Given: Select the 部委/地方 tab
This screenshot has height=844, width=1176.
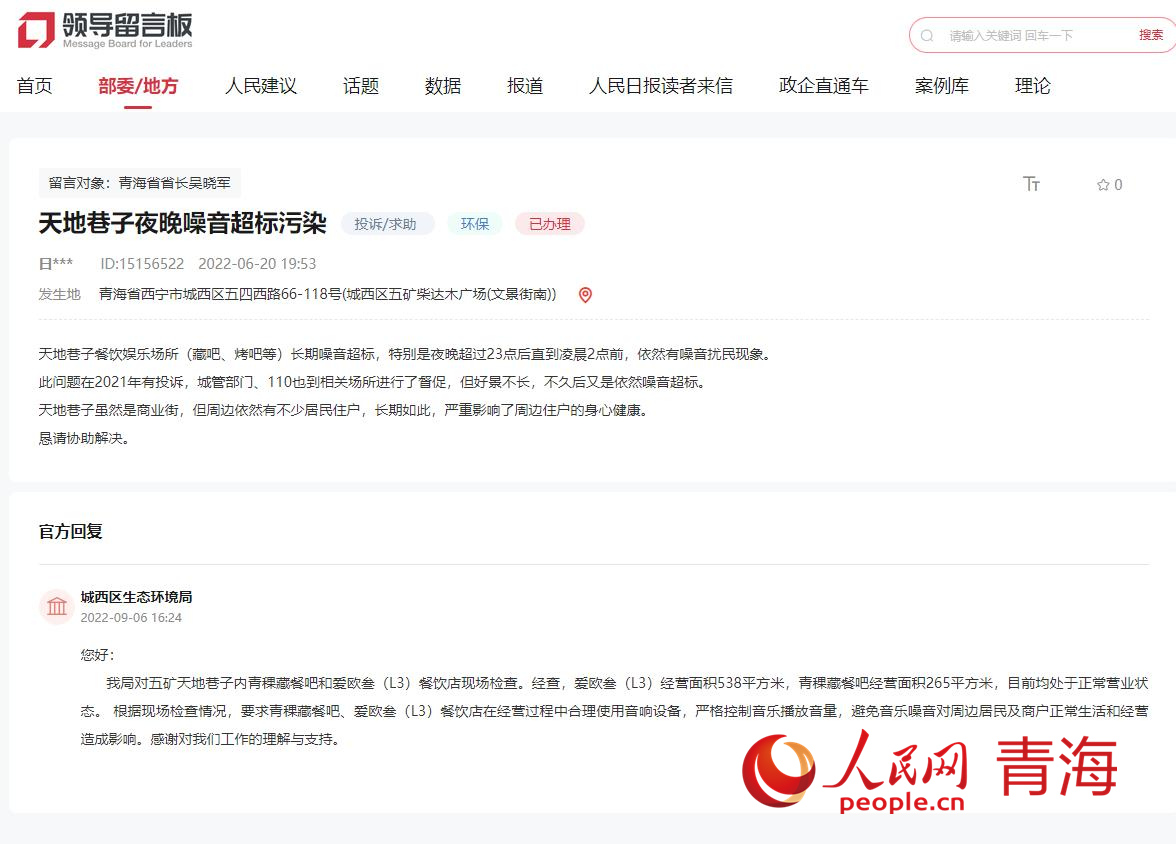Looking at the screenshot, I should point(138,86).
